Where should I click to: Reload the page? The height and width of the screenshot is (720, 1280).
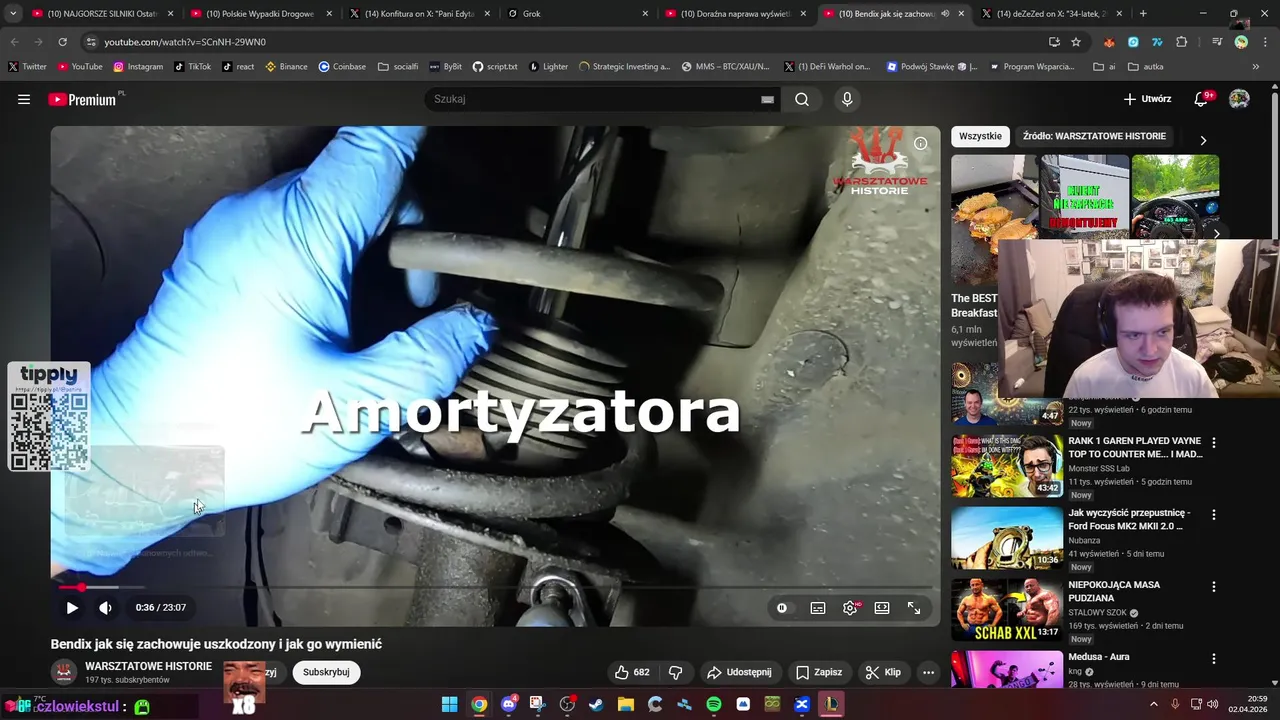(62, 42)
